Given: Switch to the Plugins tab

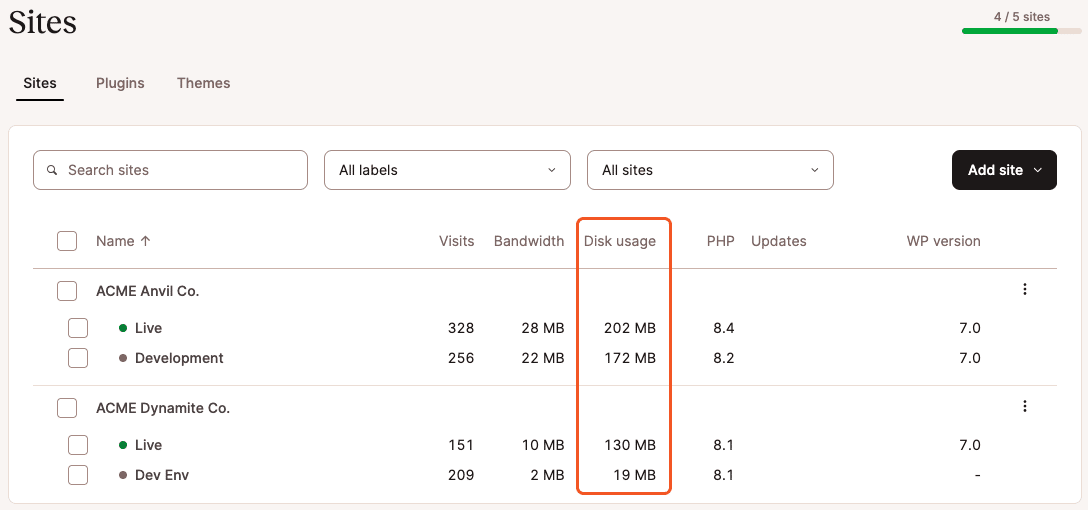Looking at the screenshot, I should [x=120, y=83].
